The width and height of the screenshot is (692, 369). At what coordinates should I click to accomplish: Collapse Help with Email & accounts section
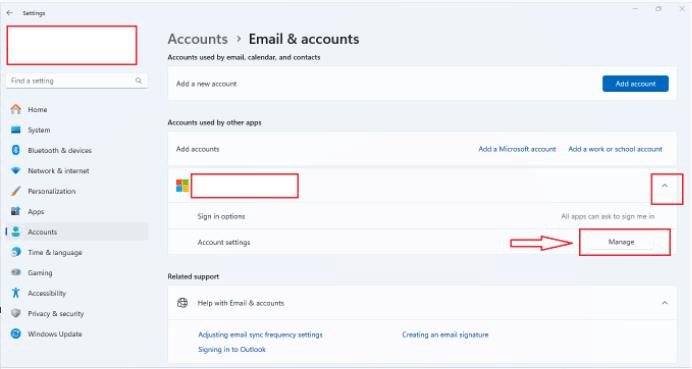coord(665,303)
